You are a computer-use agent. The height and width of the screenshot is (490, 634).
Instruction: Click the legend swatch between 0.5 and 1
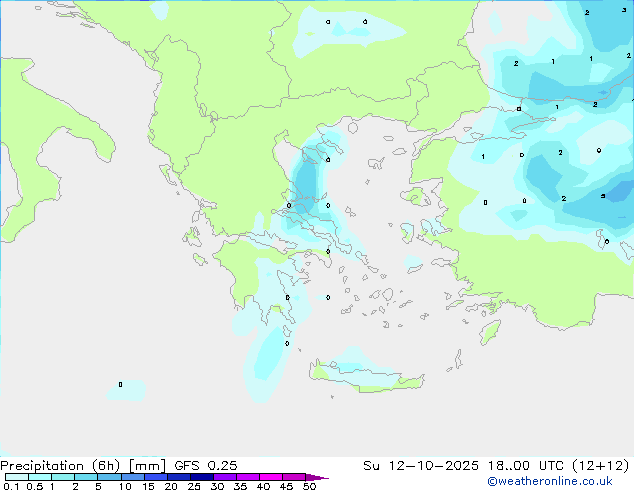40,477
